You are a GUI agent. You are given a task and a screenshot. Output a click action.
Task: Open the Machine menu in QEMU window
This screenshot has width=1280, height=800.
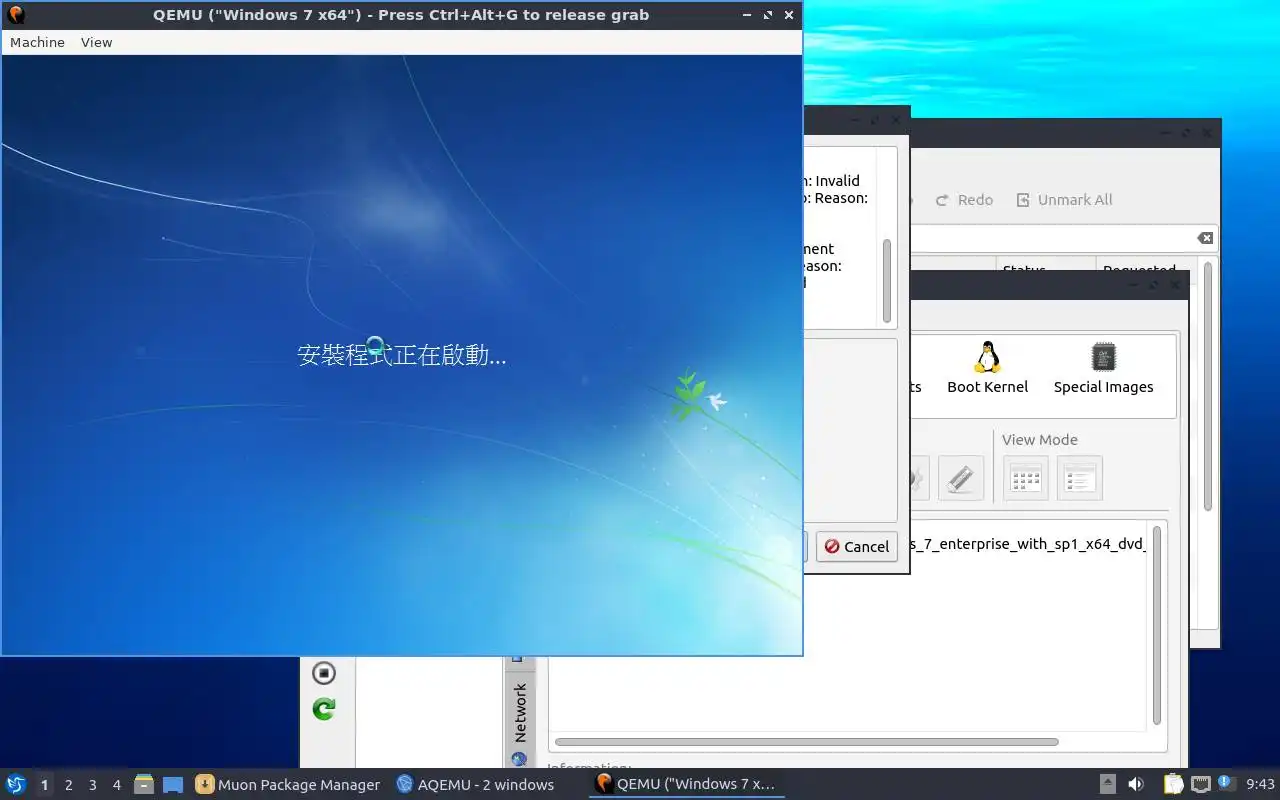coord(37,42)
